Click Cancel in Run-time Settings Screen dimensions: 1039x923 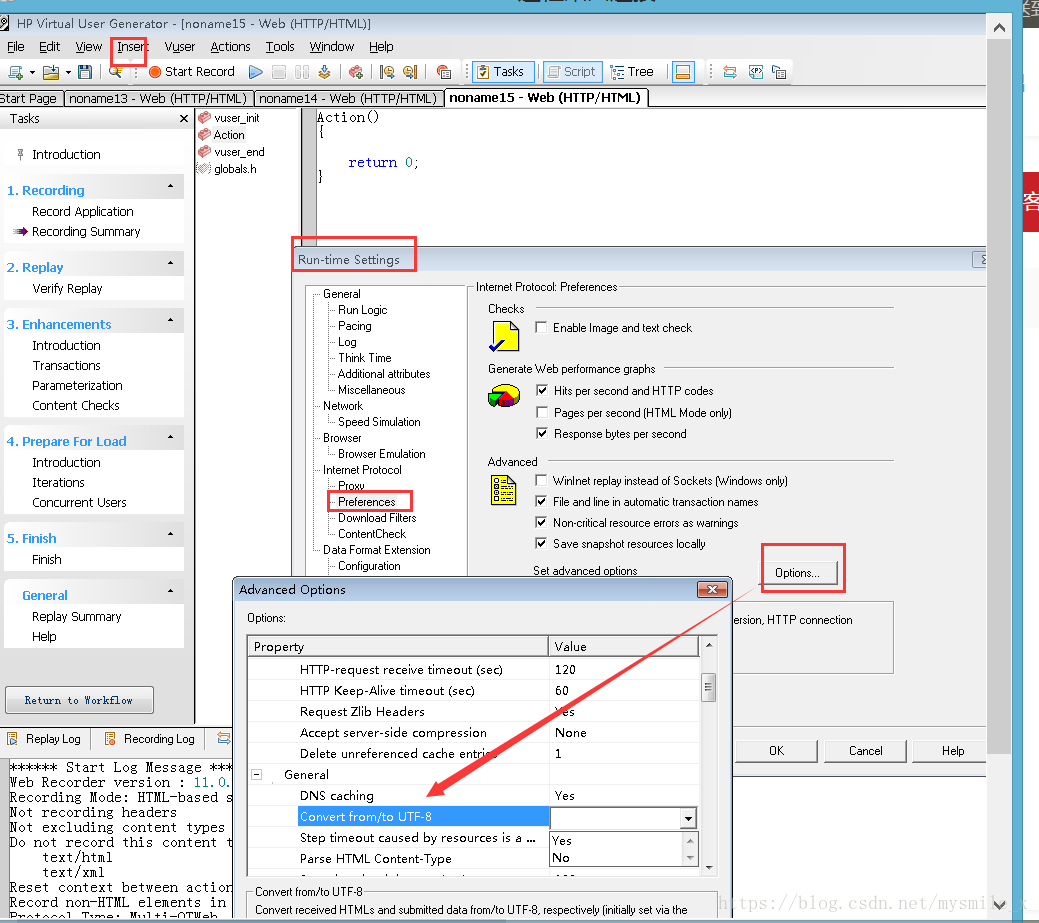pos(865,751)
